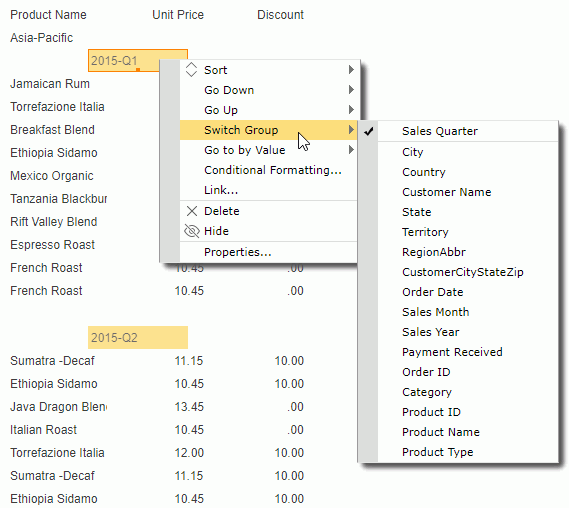Screen dimensions: 569x508
Task: Switch group to Product Type
Action: pyautogui.click(x=468, y=452)
